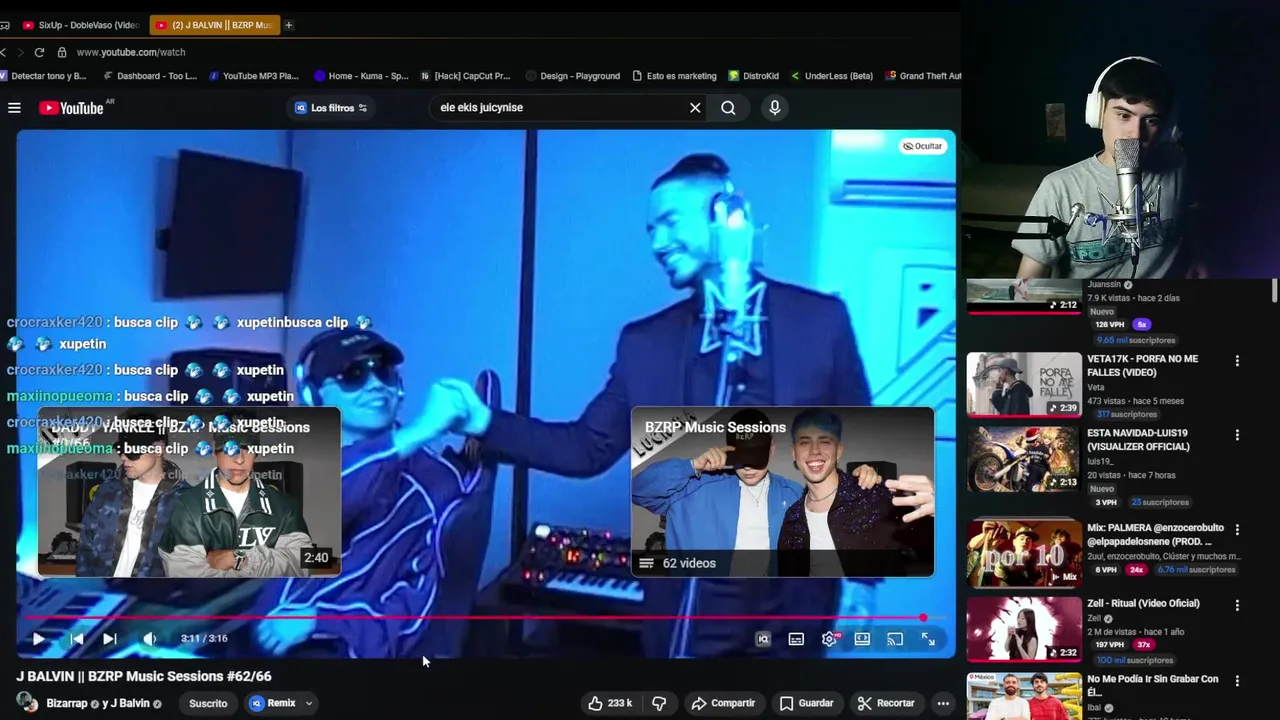Run search with magnifying glass button
Viewport: 1280px width, 720px height.
coord(728,108)
